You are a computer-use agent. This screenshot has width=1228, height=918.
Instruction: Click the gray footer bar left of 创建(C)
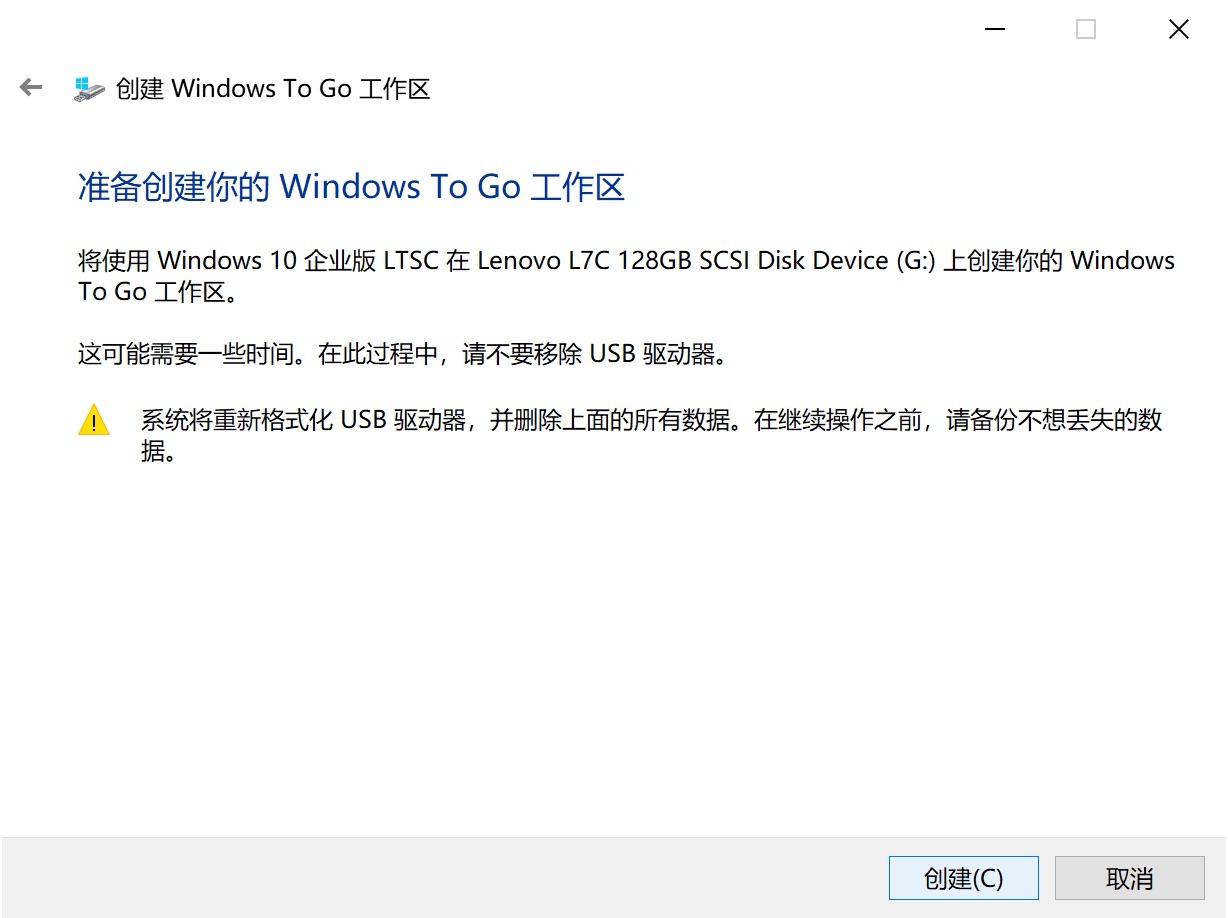(x=444, y=878)
